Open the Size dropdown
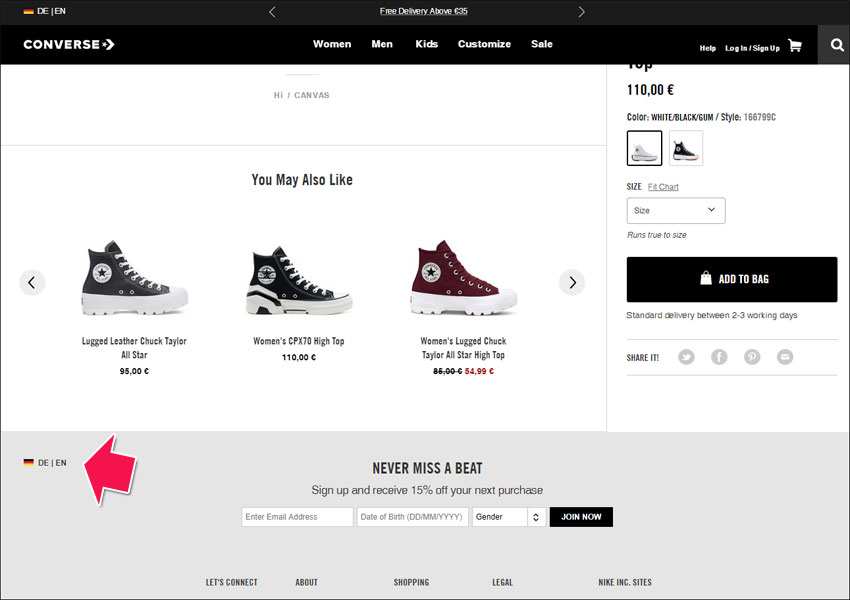Image resolution: width=850 pixels, height=600 pixels. click(x=676, y=210)
